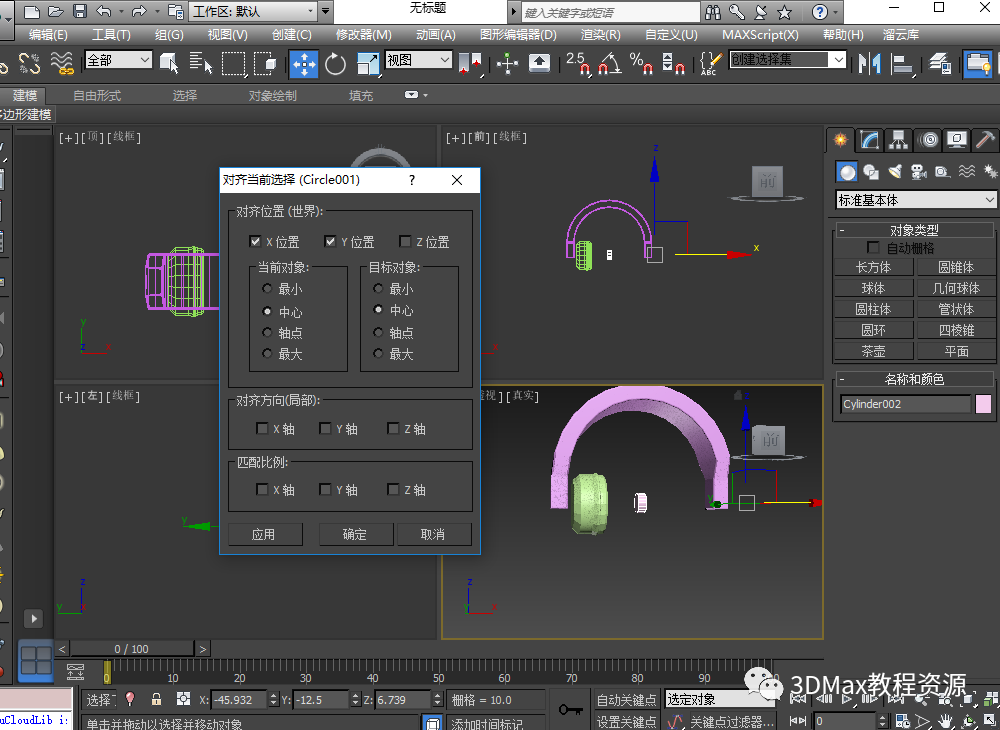
Task: Enable the Z 位置 checkbox
Action: (x=405, y=242)
